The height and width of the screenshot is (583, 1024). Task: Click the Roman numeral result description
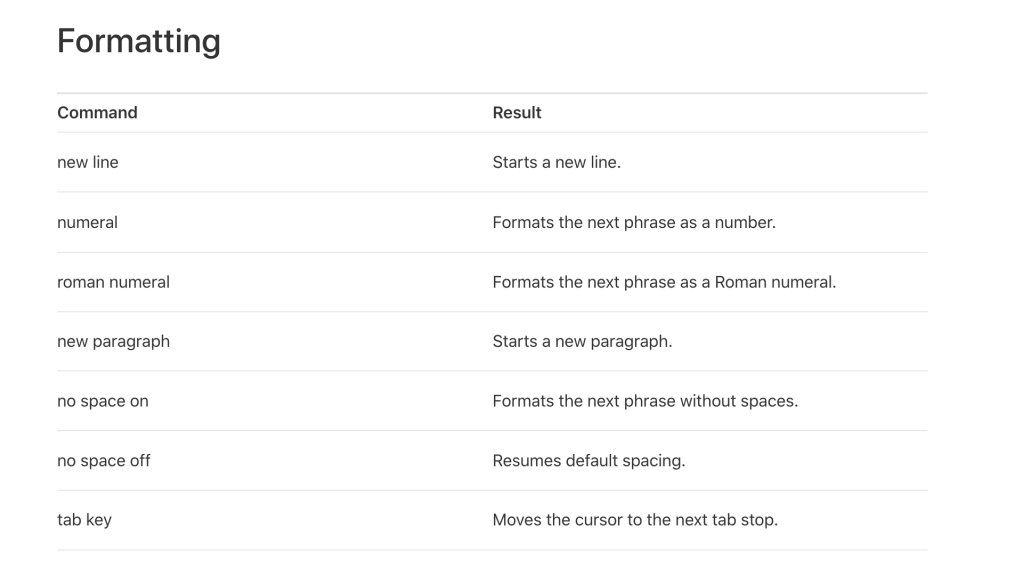[x=664, y=282]
